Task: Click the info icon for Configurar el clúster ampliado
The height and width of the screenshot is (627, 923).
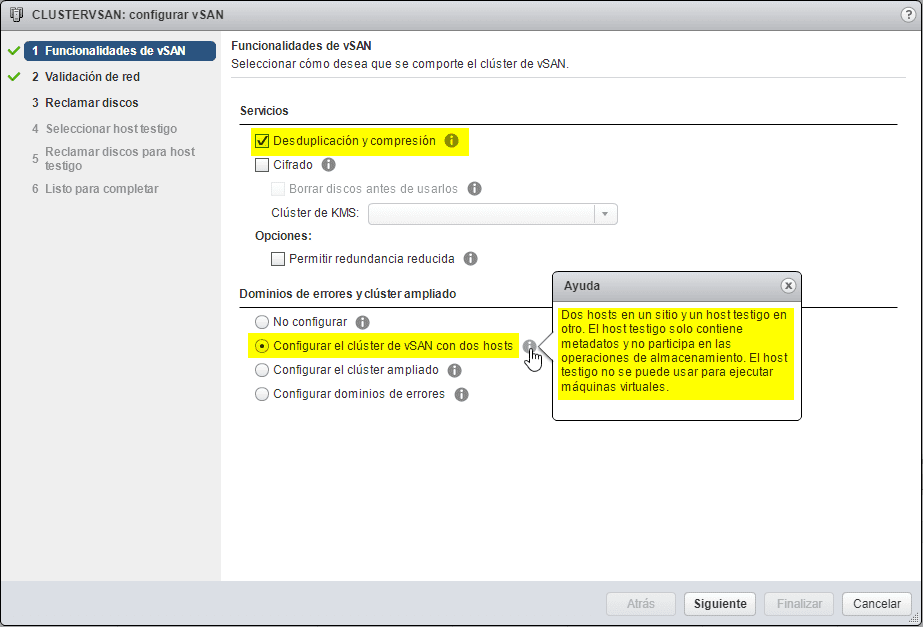Action: coord(454,370)
